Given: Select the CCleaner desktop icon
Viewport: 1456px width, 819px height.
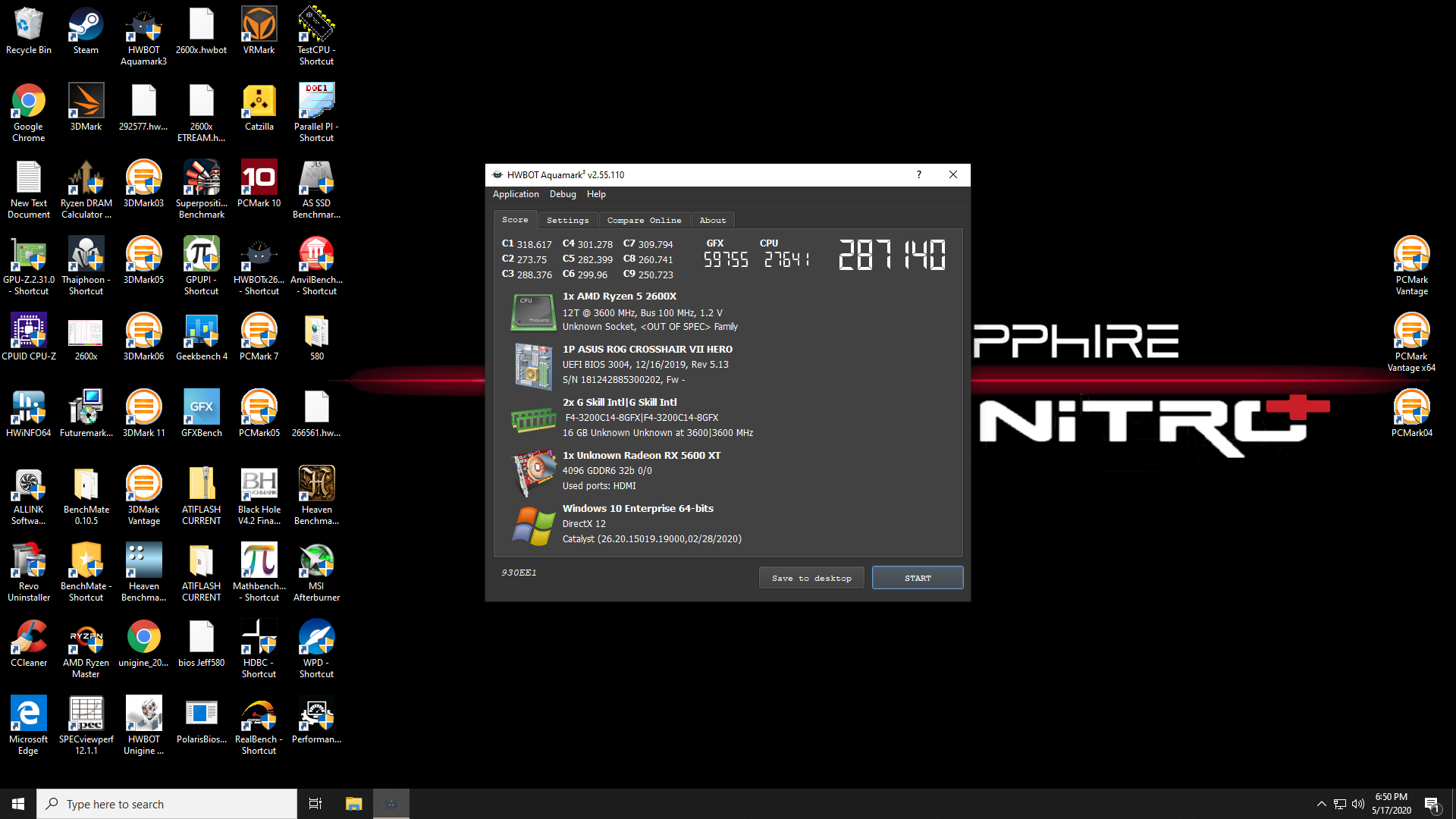Looking at the screenshot, I should pyautogui.click(x=29, y=644).
